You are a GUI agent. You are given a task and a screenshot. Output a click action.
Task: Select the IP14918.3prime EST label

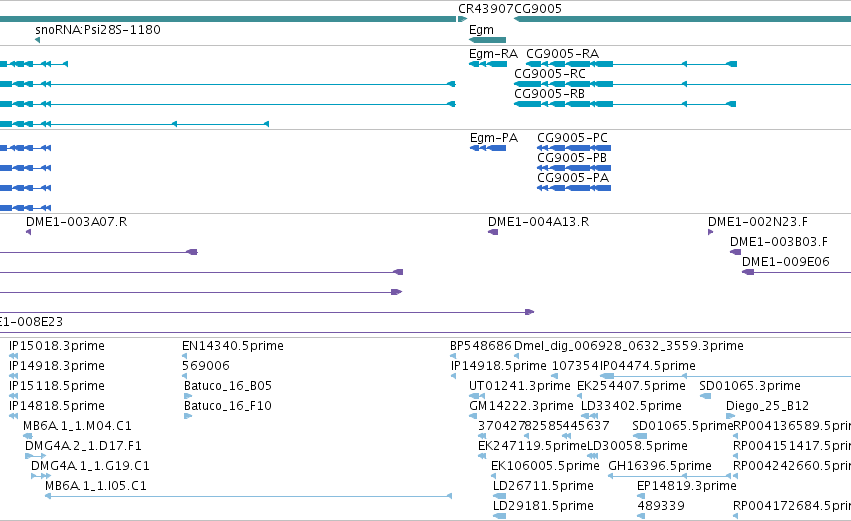(x=57, y=366)
